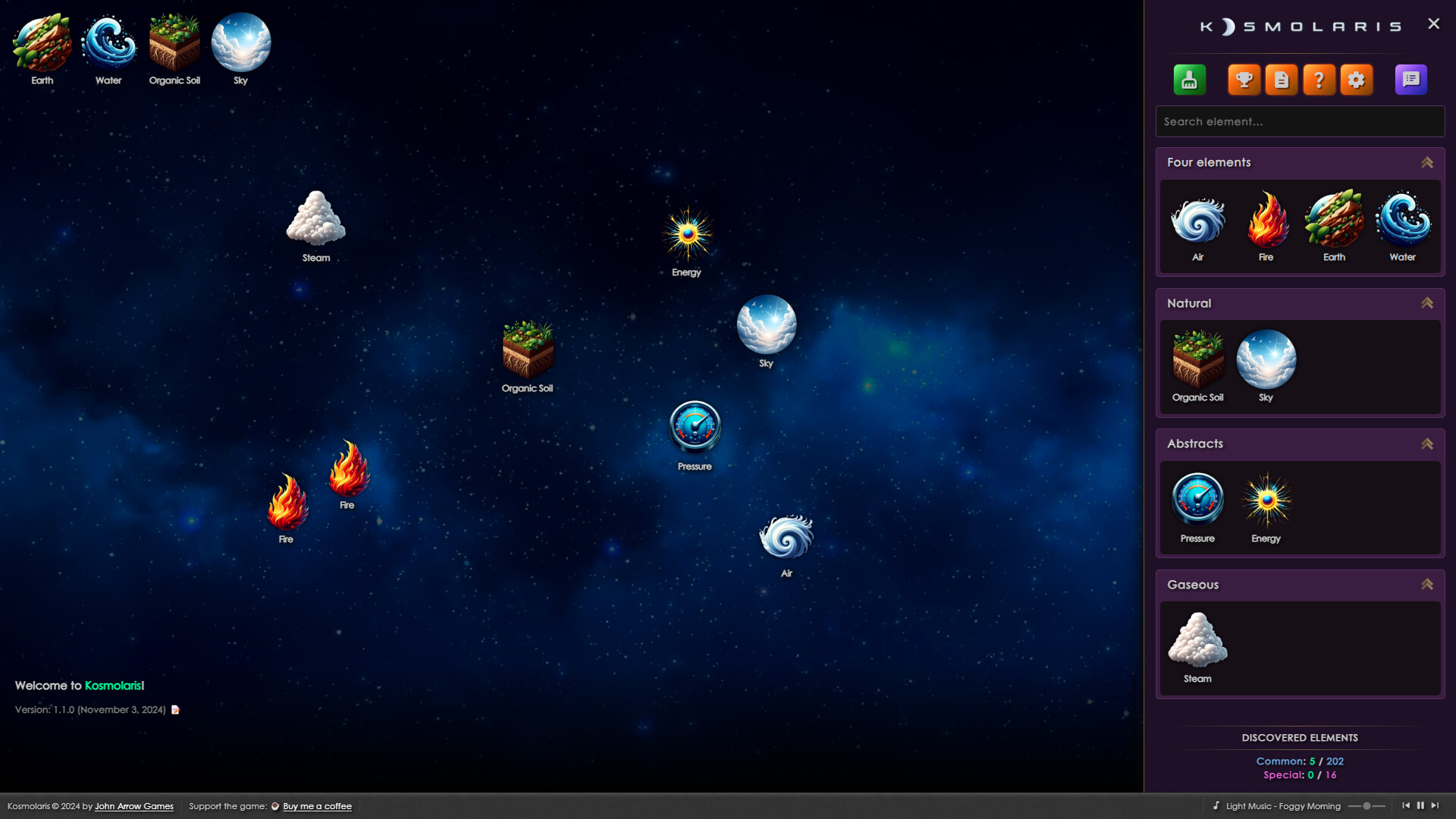Click the Search element input field
Image resolution: width=1456 pixels, height=819 pixels.
pos(1300,121)
